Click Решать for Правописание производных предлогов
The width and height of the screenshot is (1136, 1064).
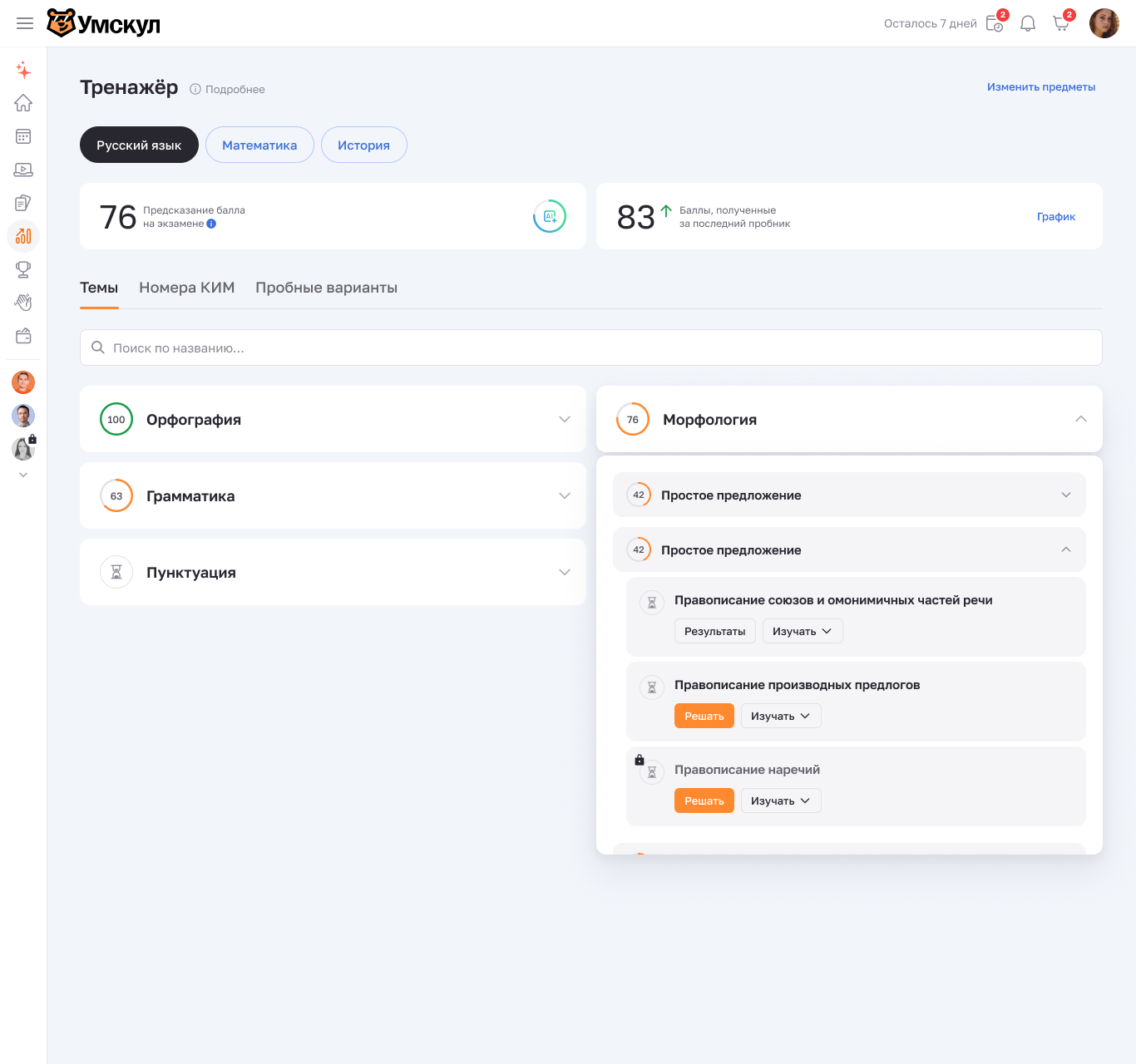tap(704, 716)
